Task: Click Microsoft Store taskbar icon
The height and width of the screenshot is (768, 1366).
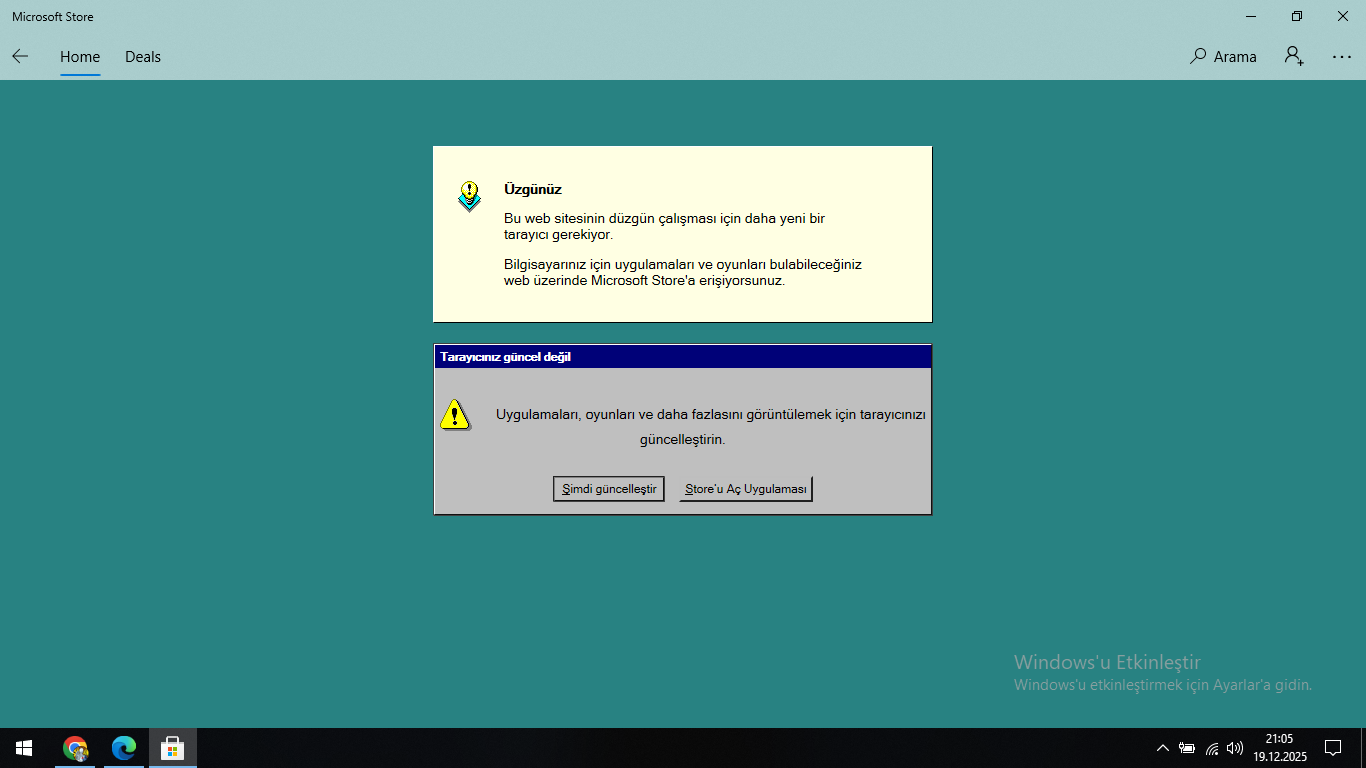Action: (173, 748)
